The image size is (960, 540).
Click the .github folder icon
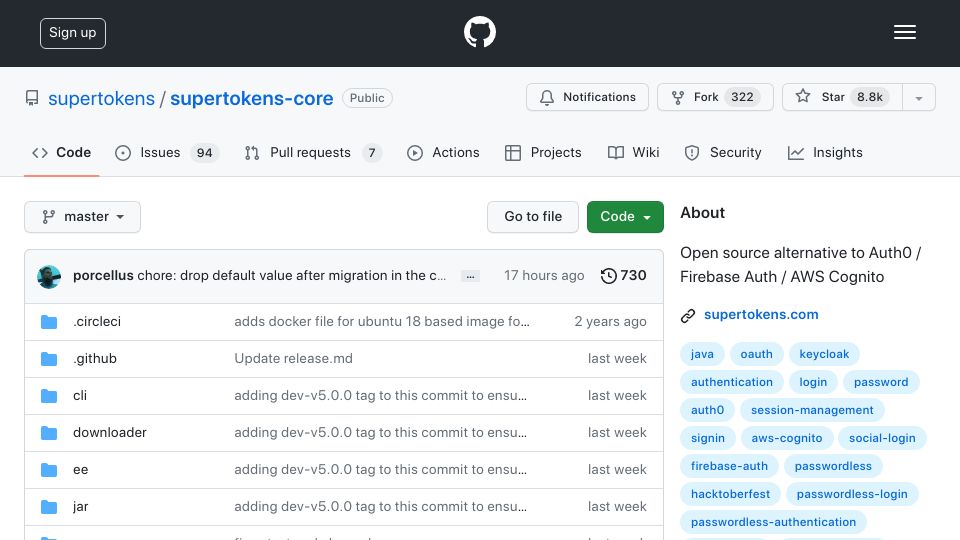click(49, 359)
